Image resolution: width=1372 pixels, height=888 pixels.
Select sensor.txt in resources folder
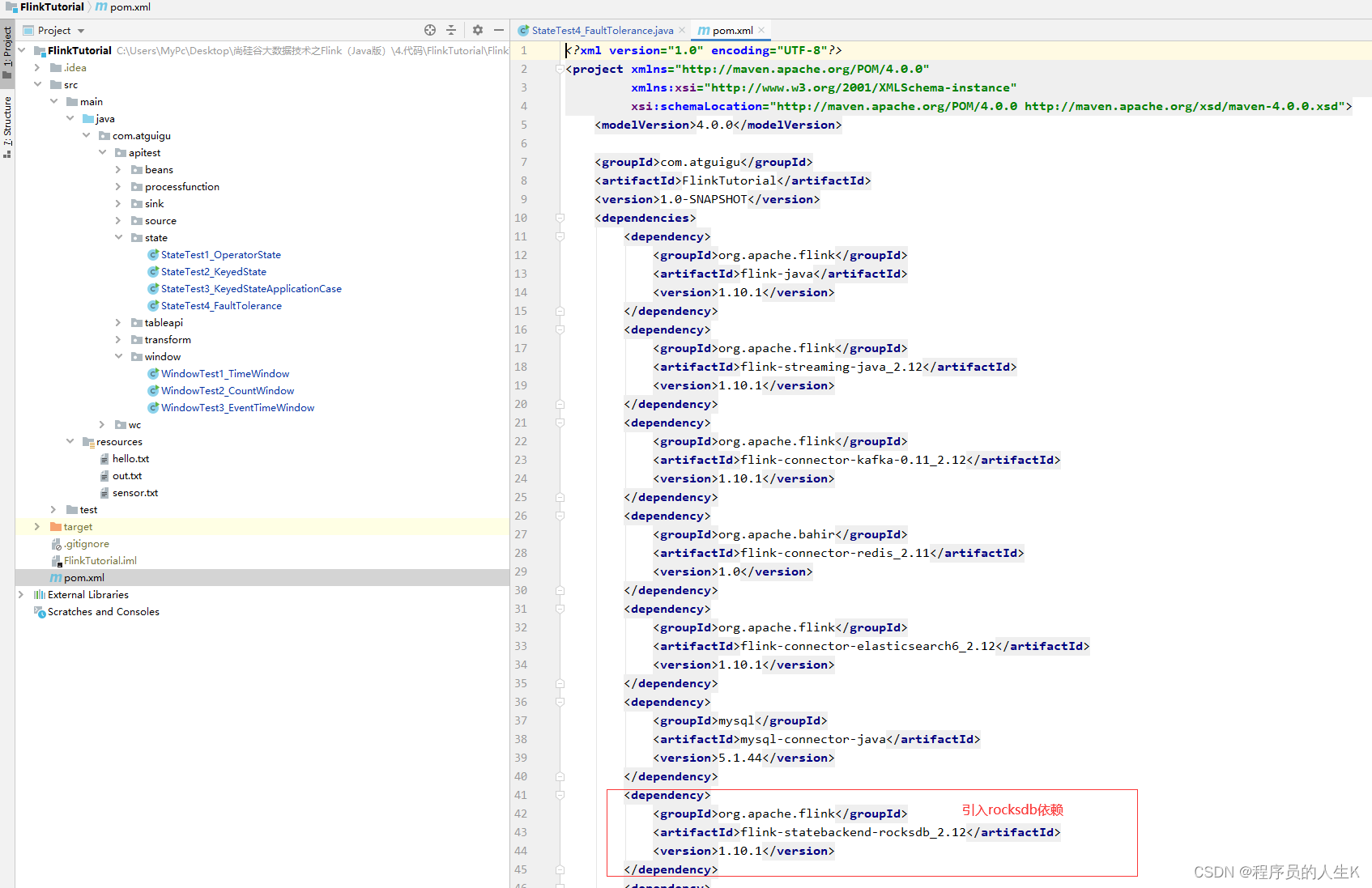pos(134,493)
